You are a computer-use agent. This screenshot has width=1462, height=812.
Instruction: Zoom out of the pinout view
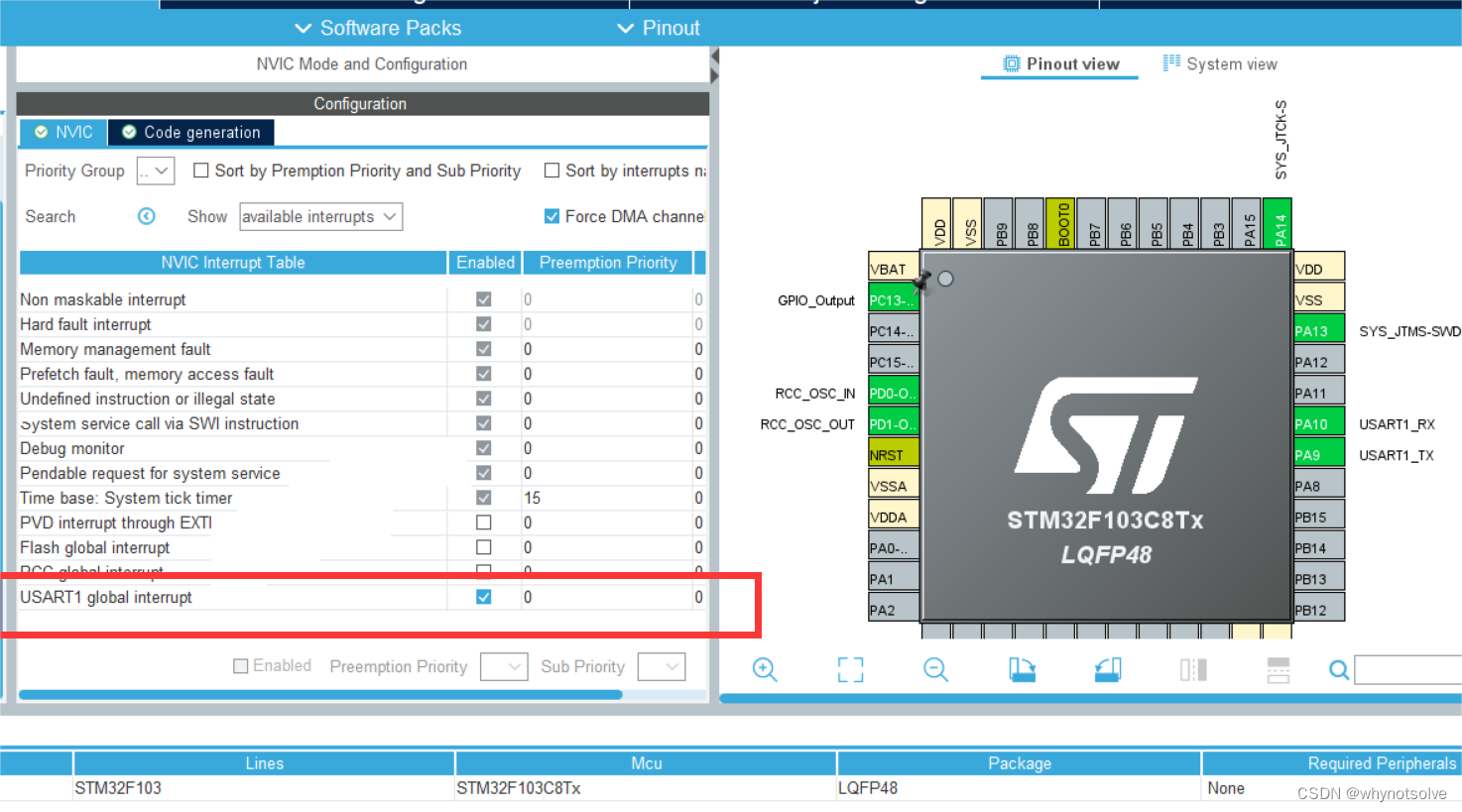click(935, 669)
